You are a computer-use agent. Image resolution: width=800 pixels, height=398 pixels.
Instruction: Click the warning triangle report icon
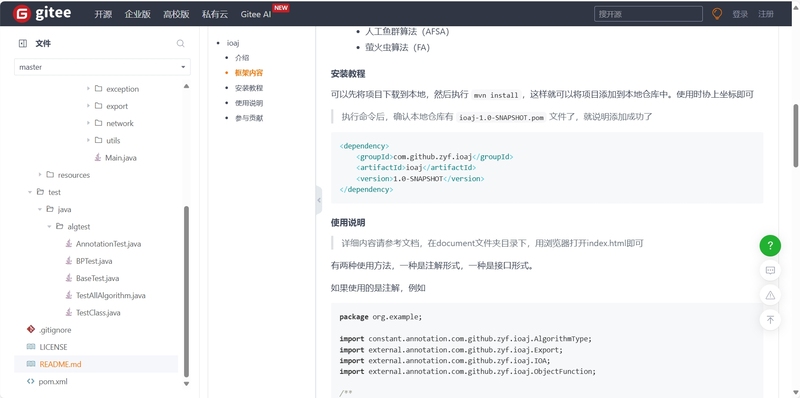tap(770, 295)
